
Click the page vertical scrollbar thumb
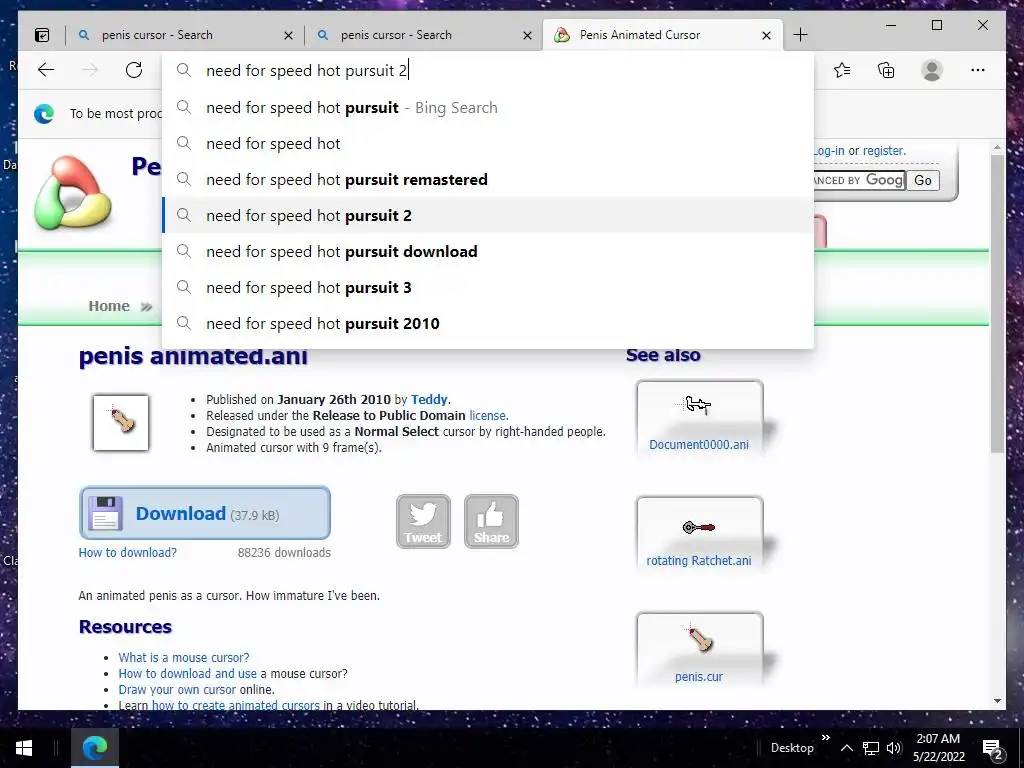(997, 304)
